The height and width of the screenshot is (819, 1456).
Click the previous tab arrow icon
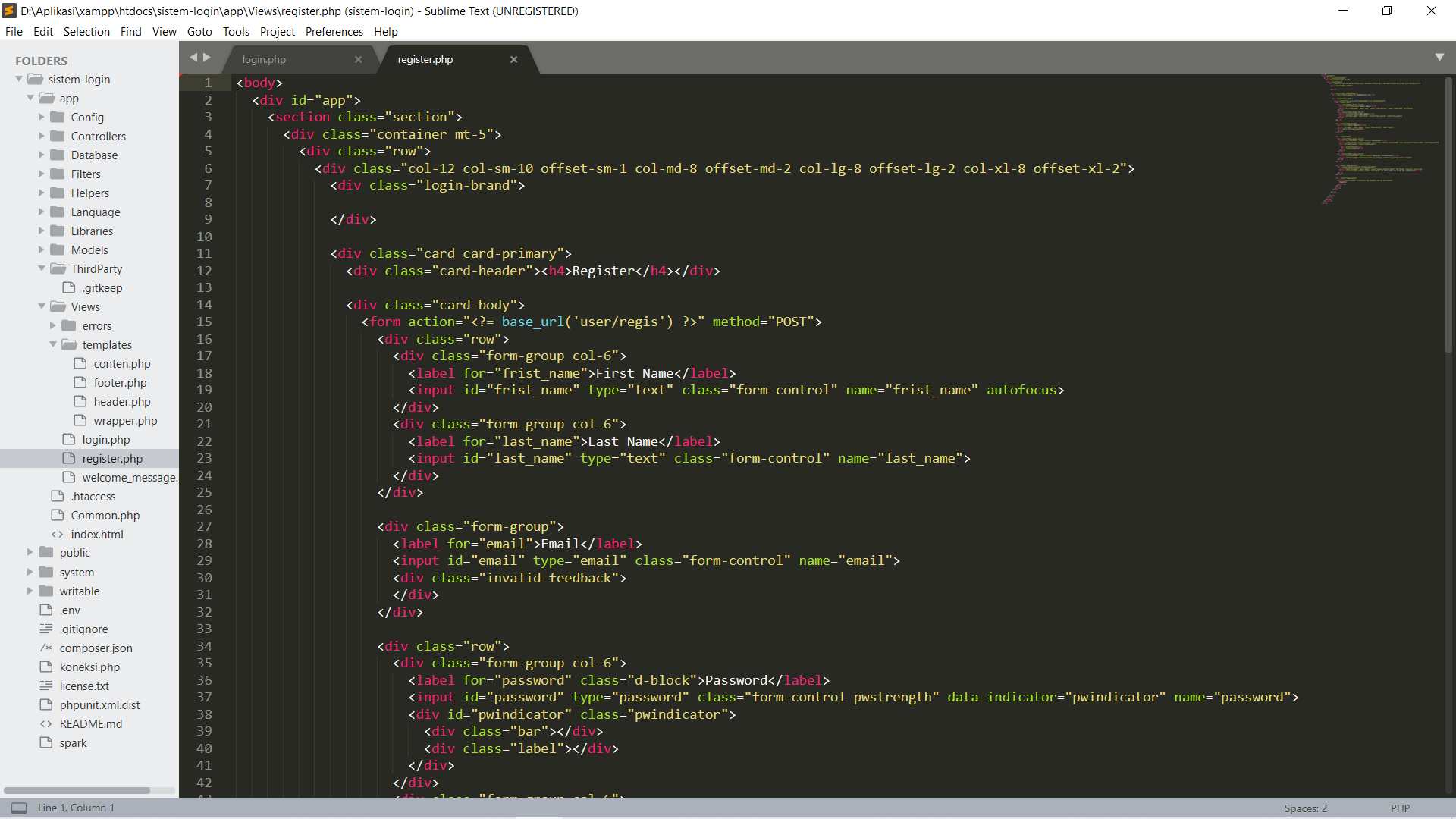click(193, 57)
